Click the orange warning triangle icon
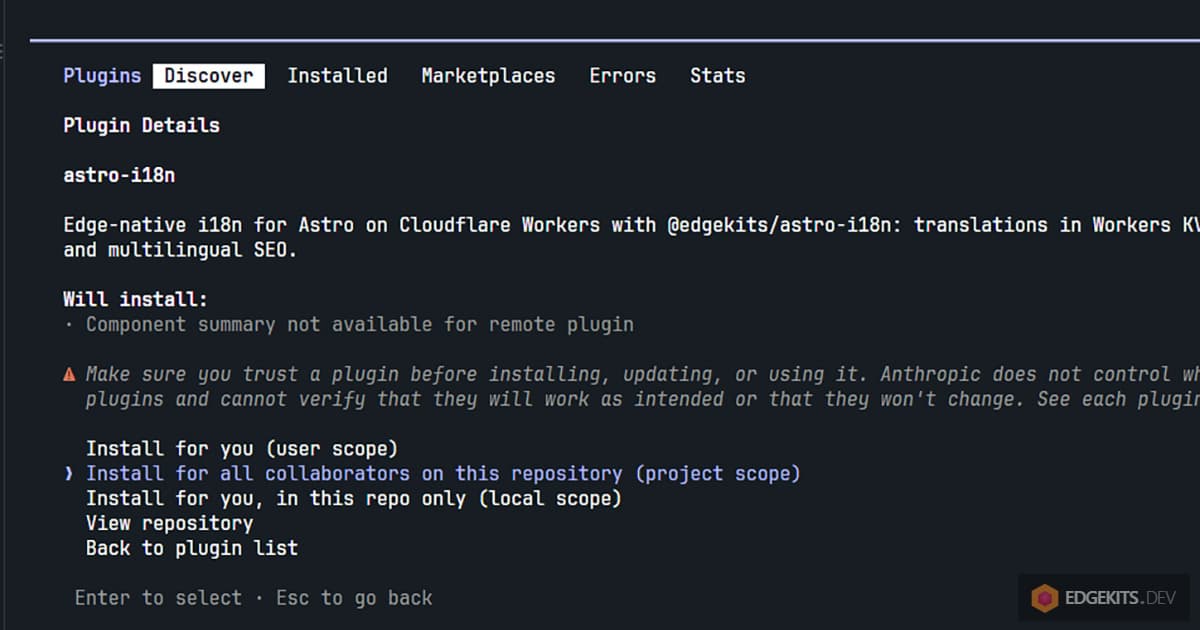Screen dimensions: 1200x630 click(x=69, y=375)
